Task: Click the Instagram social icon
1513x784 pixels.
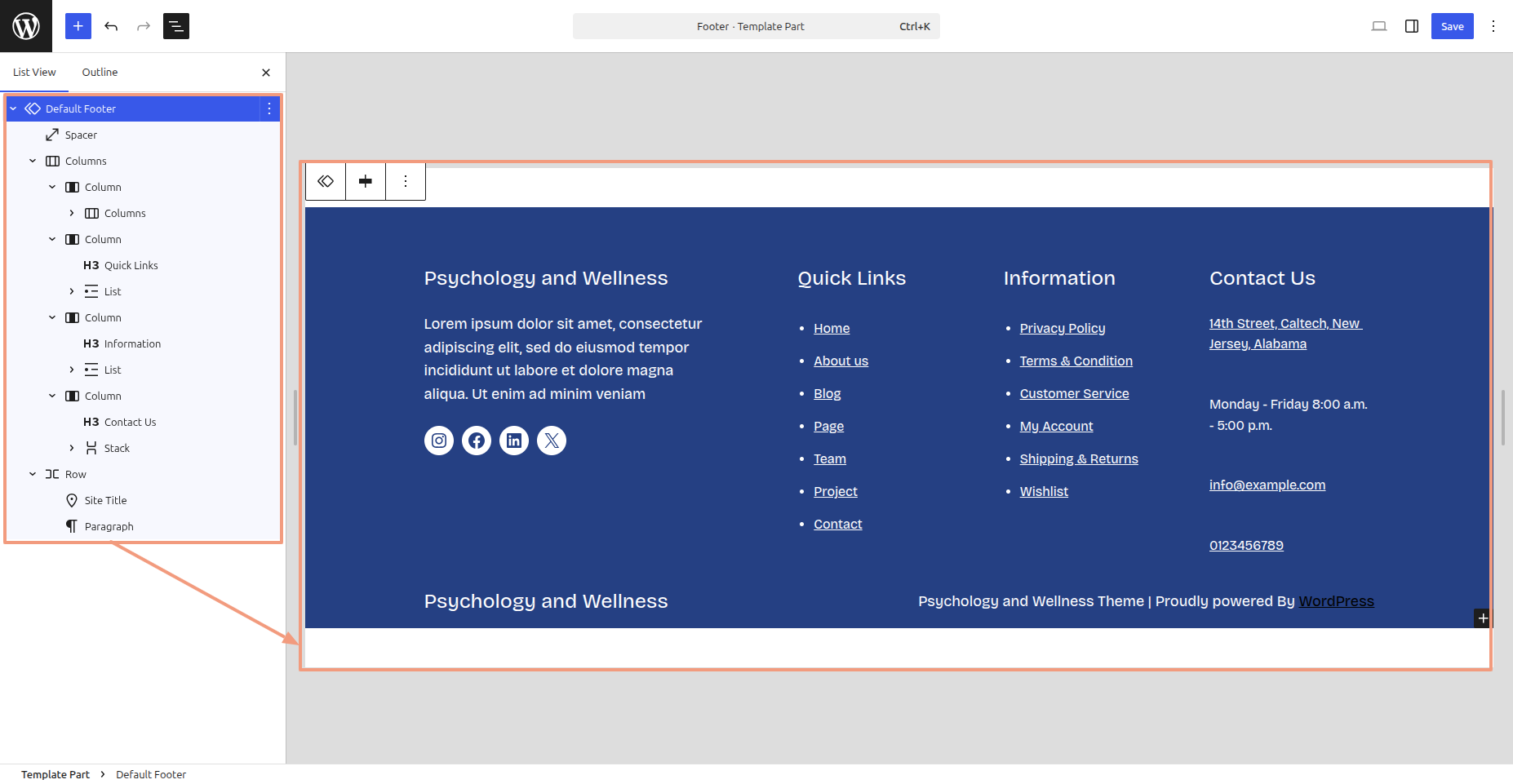Action: pyautogui.click(x=439, y=441)
